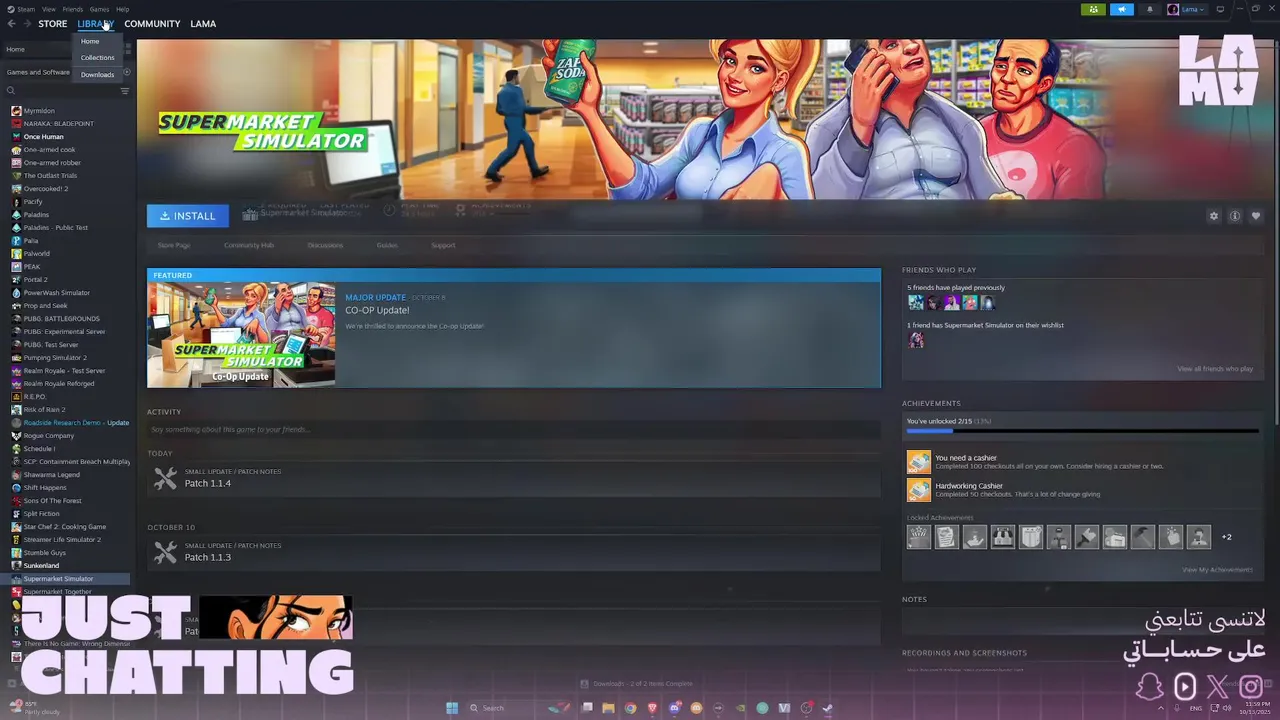Click the Steam taskbar icon
The width and height of the screenshot is (1280, 720).
coord(827,708)
